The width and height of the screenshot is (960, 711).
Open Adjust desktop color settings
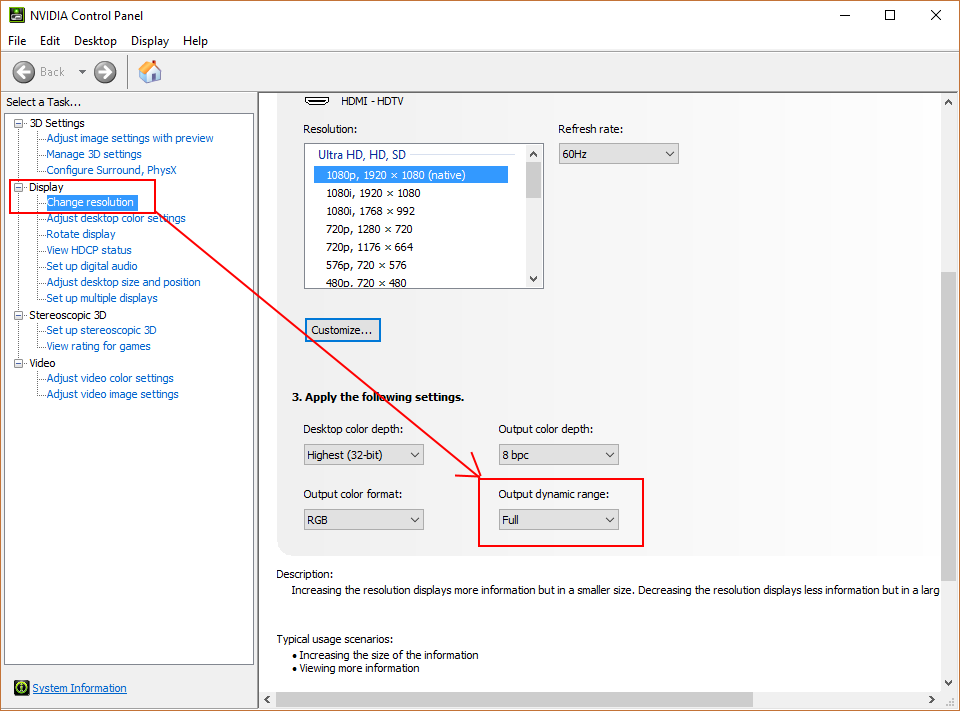click(x=116, y=218)
